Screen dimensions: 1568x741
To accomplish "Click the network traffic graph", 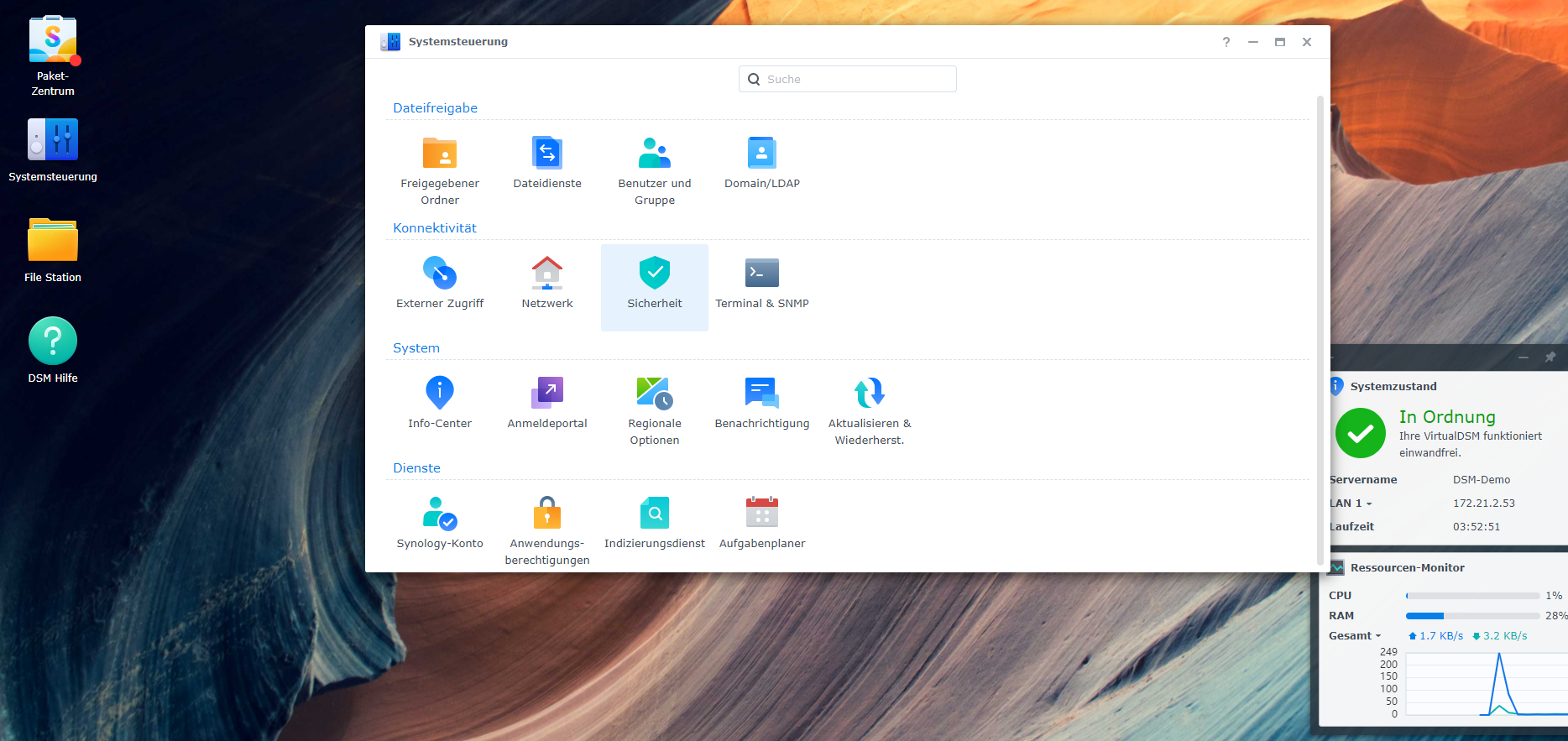I will (x=1487, y=684).
